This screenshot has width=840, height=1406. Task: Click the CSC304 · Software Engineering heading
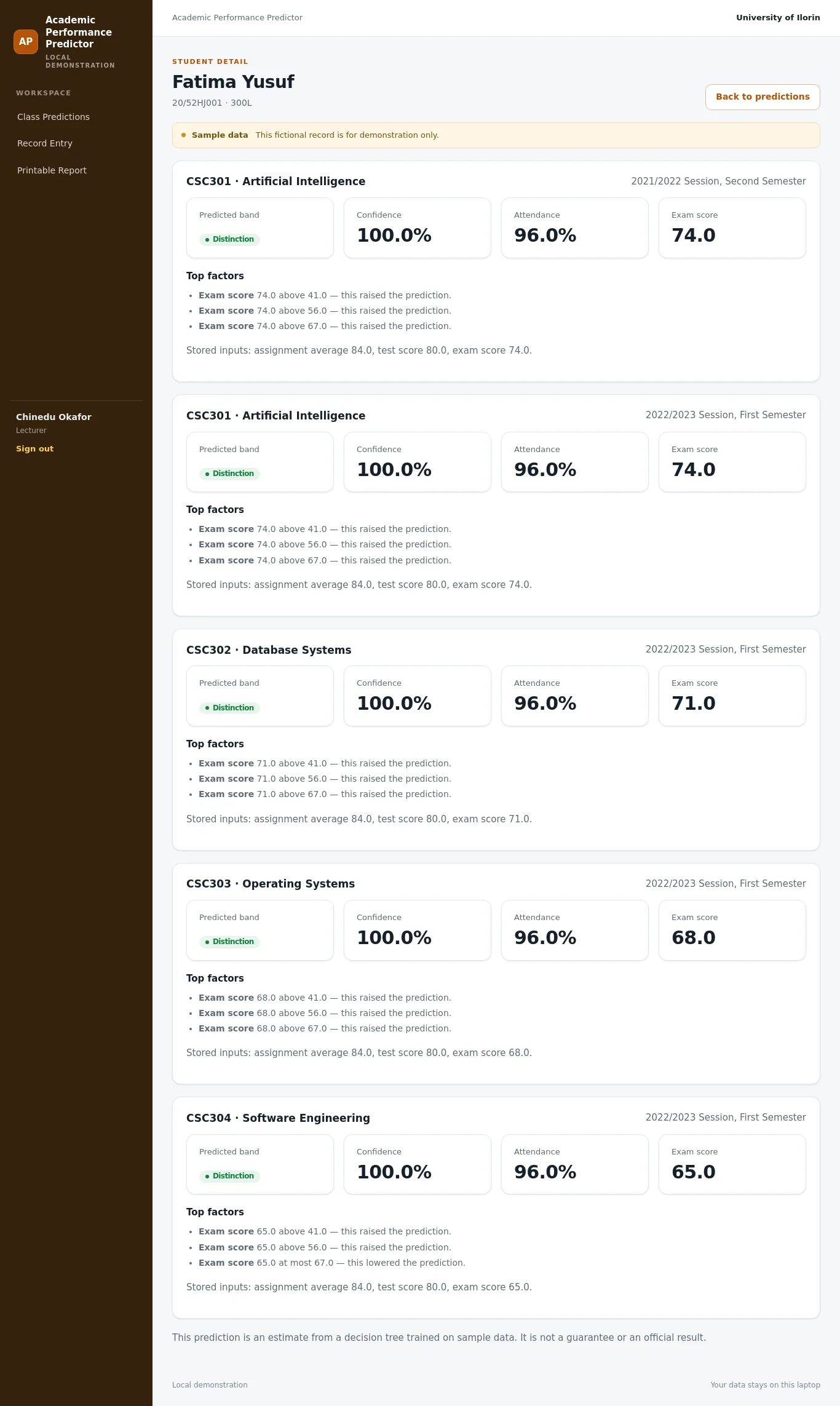pyautogui.click(x=278, y=1118)
